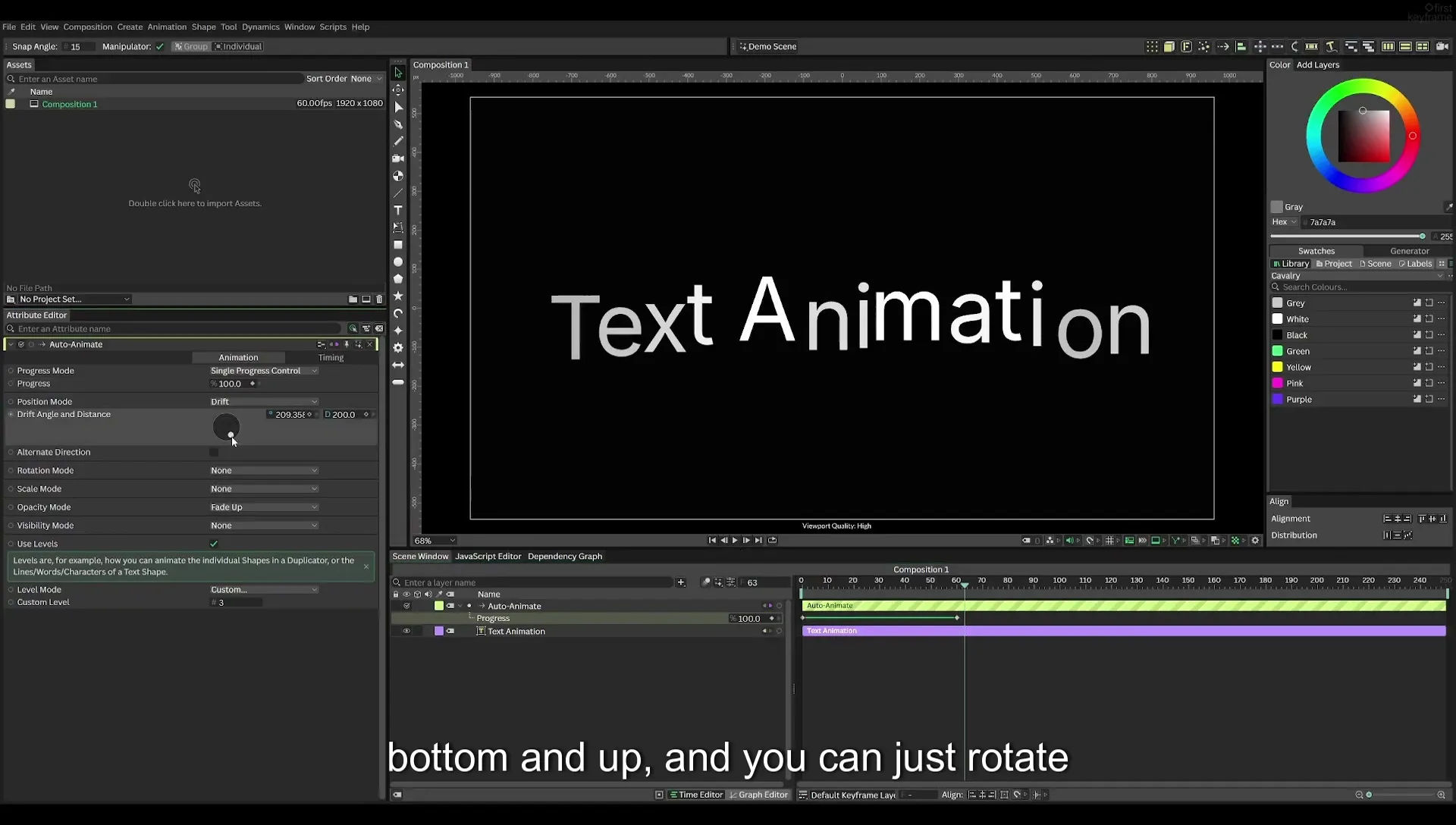Switch manipulator to Individual mode

[238, 47]
